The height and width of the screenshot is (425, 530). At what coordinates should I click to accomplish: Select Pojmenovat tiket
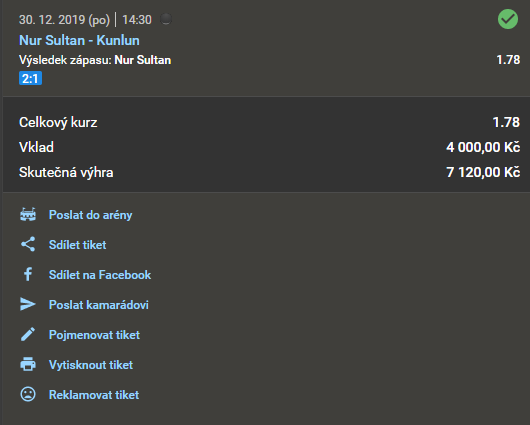pyautogui.click(x=94, y=335)
